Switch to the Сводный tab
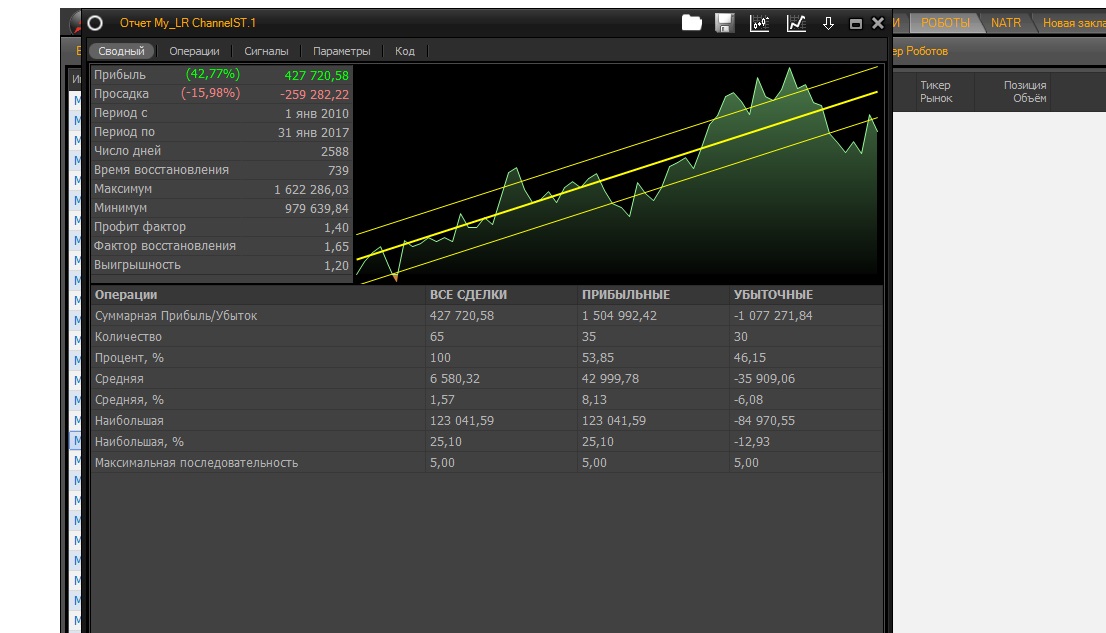 pos(121,51)
